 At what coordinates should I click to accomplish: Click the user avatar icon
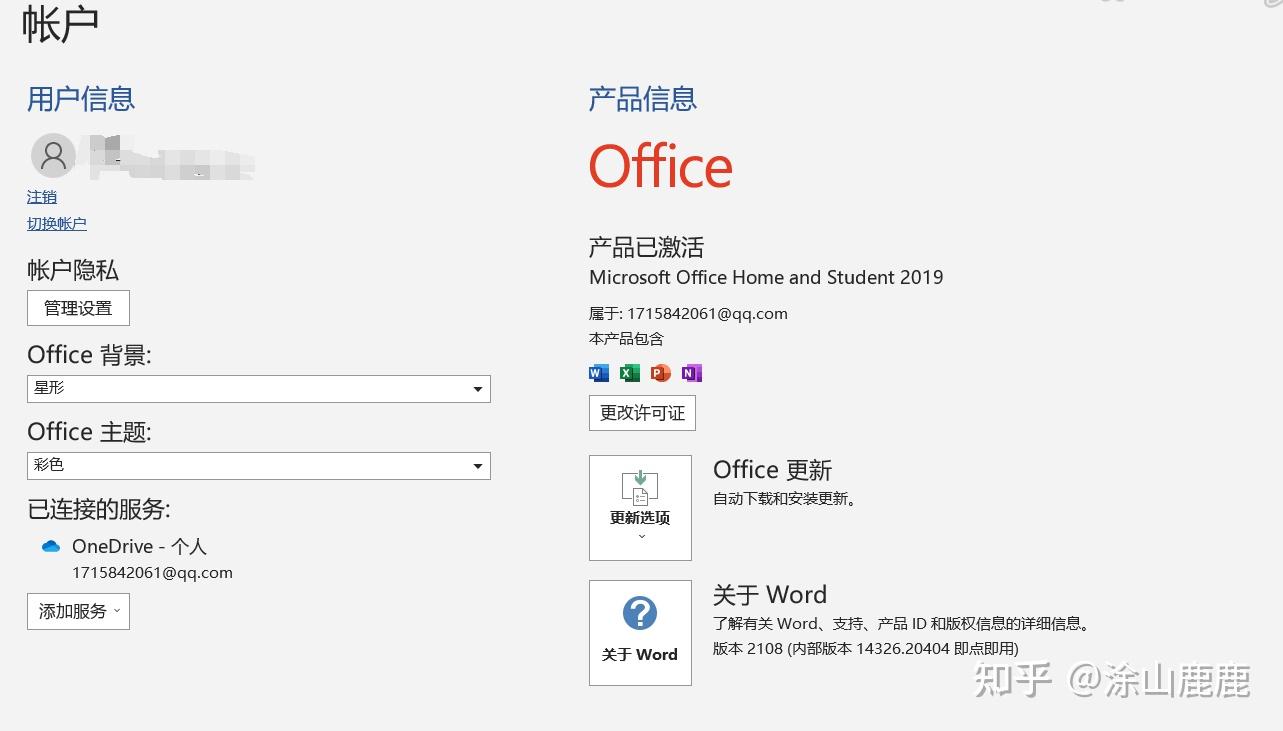tap(53, 156)
